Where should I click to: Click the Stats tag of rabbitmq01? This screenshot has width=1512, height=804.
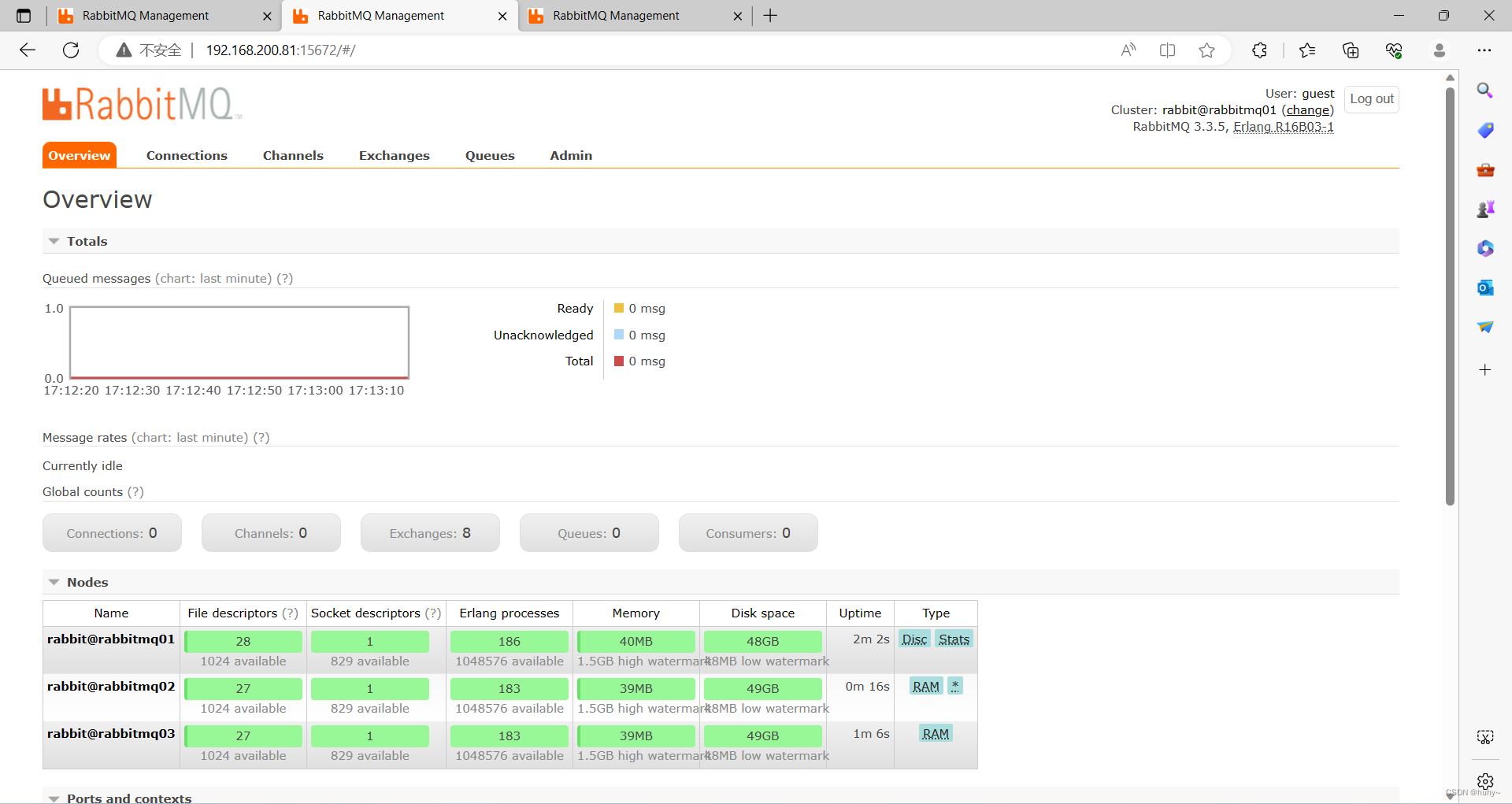click(x=954, y=639)
